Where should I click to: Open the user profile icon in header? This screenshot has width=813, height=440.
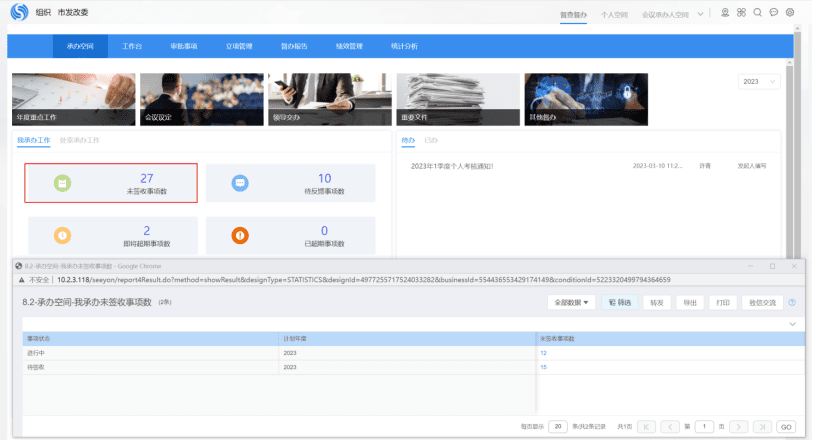[725, 12]
